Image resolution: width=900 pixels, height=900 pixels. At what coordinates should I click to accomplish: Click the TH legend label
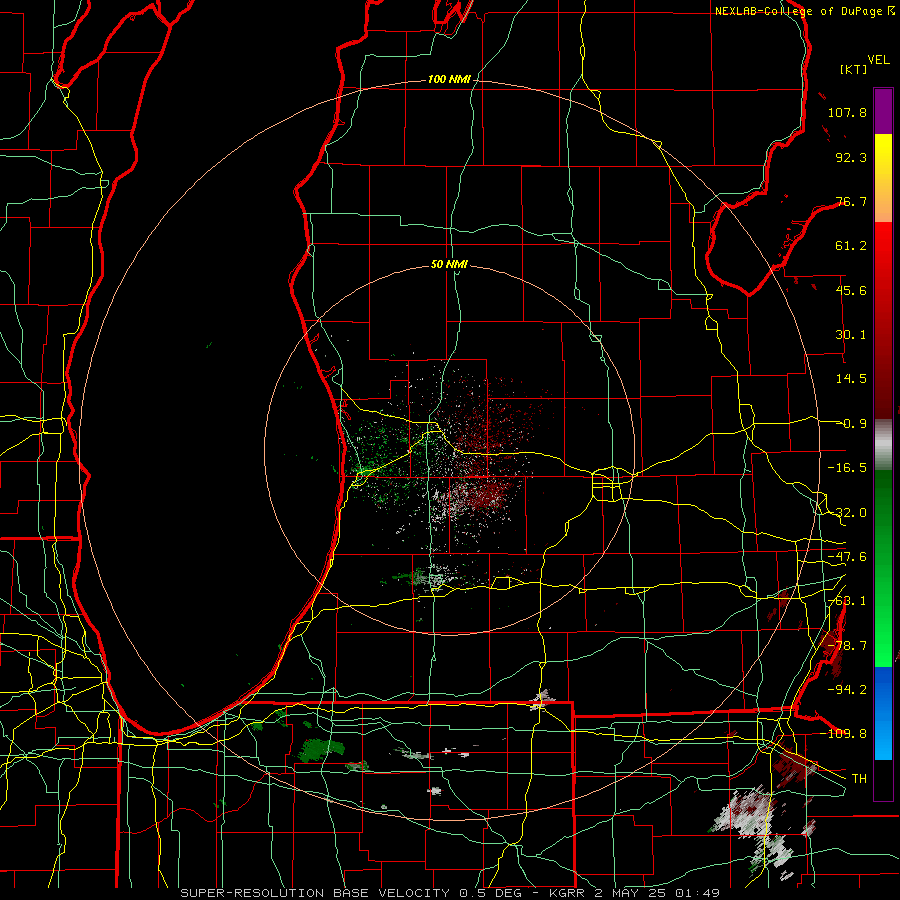pos(859,778)
